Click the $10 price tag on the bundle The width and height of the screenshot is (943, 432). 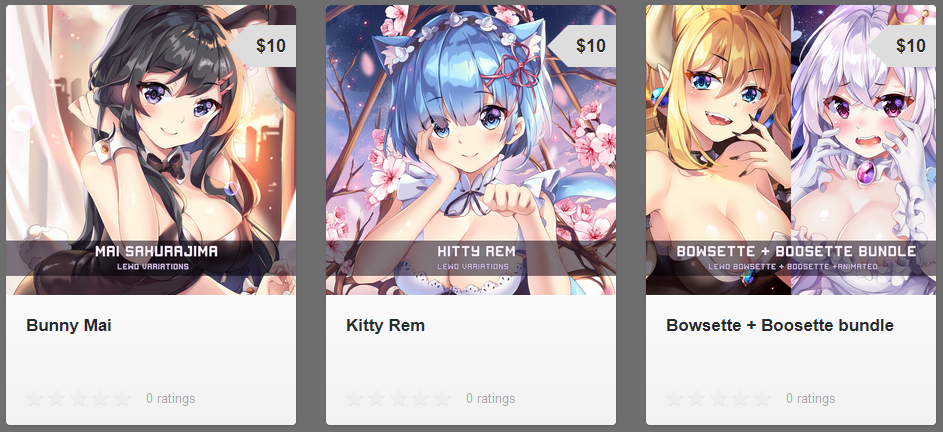[902, 46]
